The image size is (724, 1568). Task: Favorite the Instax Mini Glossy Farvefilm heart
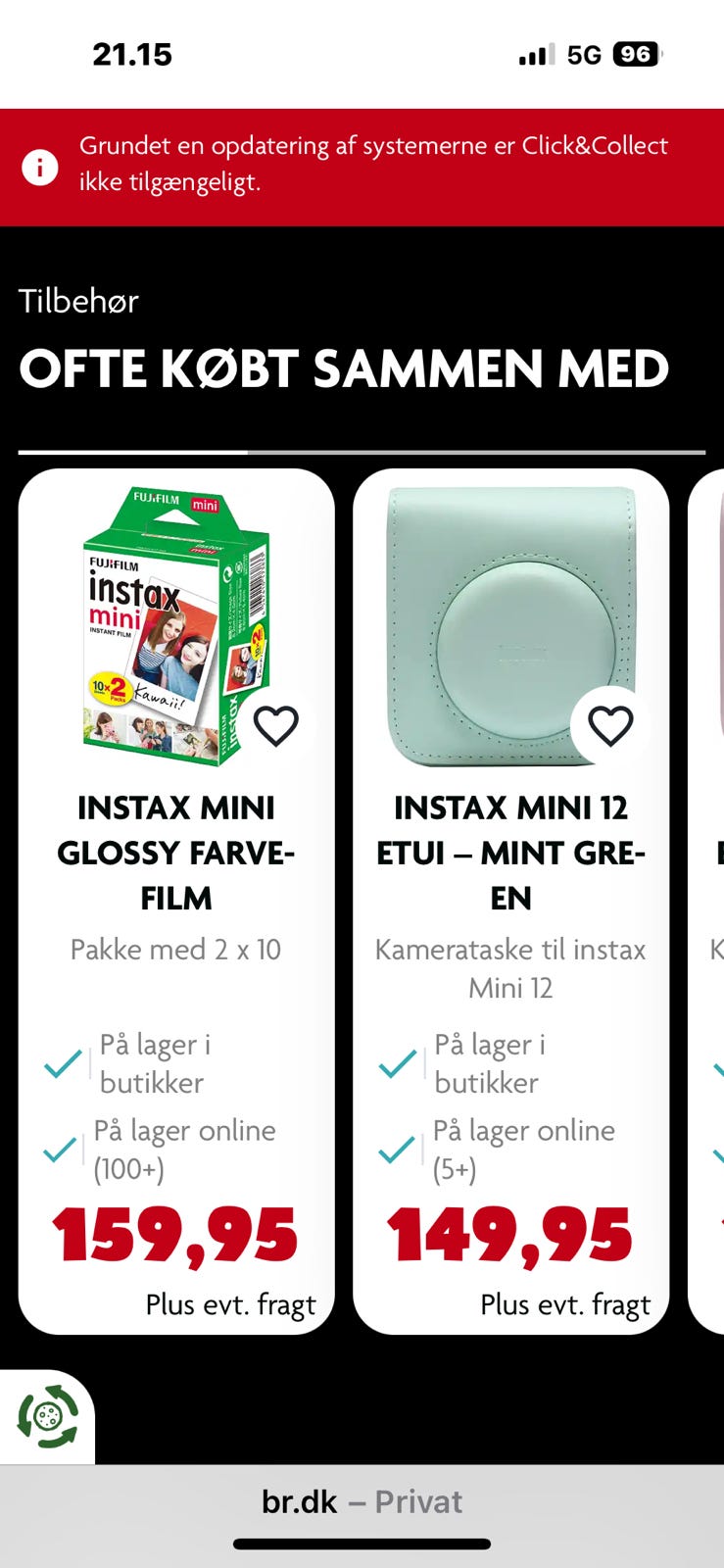(275, 725)
